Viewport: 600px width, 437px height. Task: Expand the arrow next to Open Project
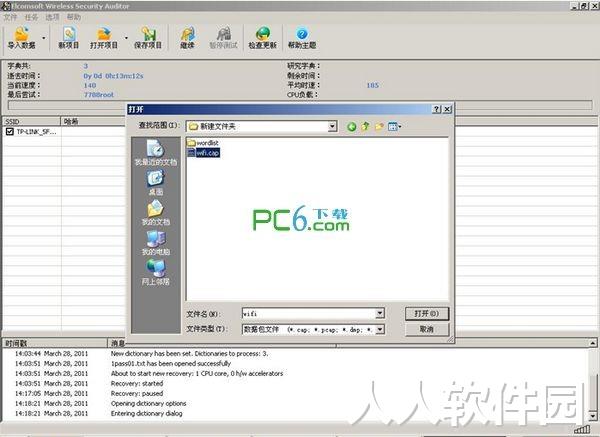[126, 38]
